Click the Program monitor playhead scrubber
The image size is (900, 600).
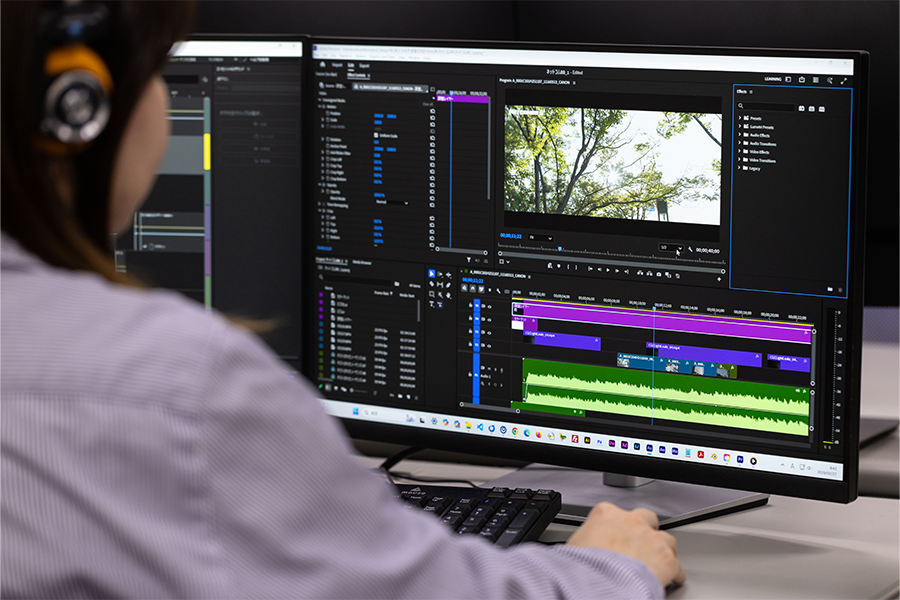[x=560, y=248]
